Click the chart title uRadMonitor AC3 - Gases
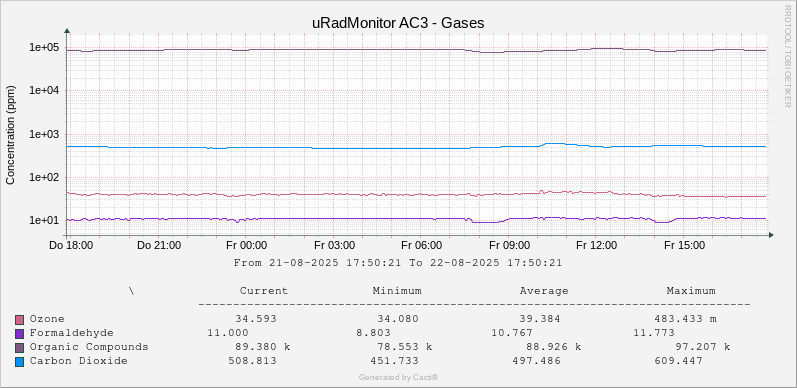This screenshot has width=797, height=388. click(398, 23)
